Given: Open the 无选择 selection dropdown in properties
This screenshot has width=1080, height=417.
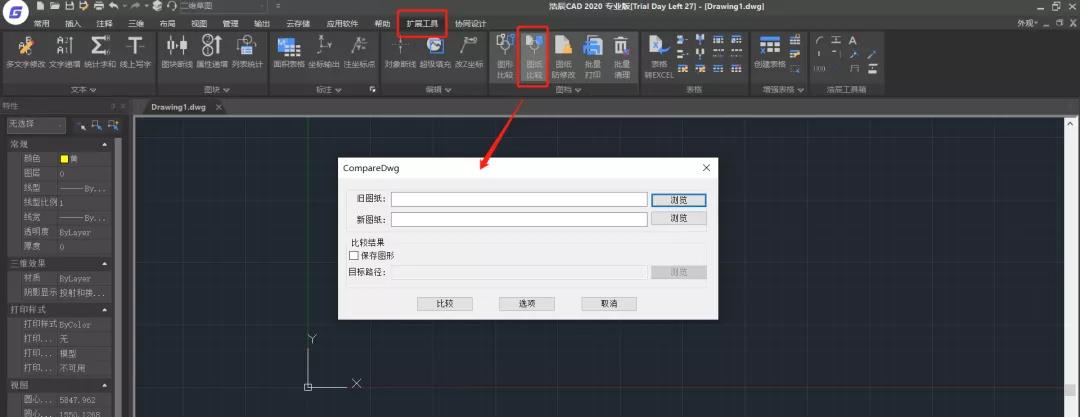Looking at the screenshot, I should point(36,125).
